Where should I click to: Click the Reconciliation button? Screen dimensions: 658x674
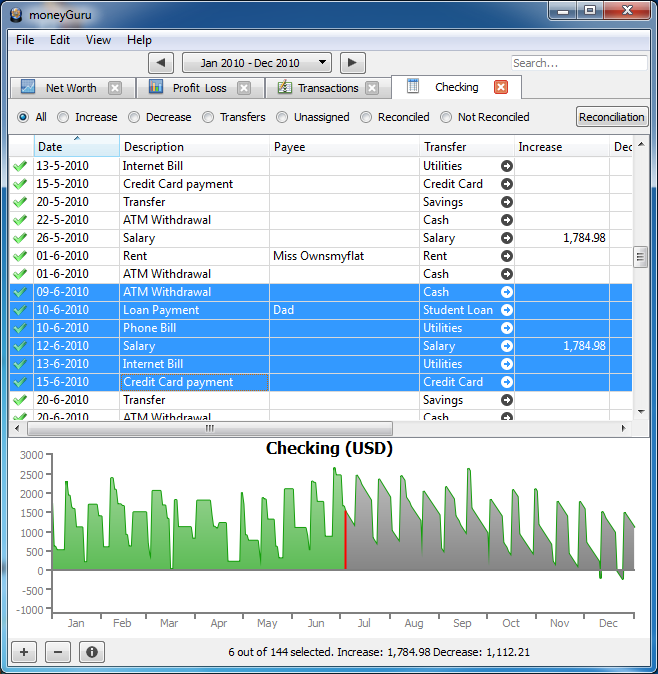click(612, 117)
